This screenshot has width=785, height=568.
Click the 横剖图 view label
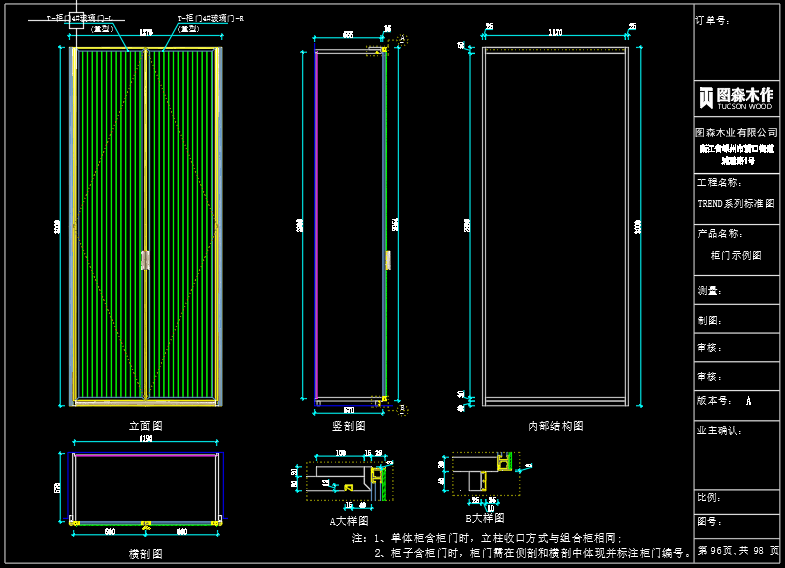tap(145, 553)
